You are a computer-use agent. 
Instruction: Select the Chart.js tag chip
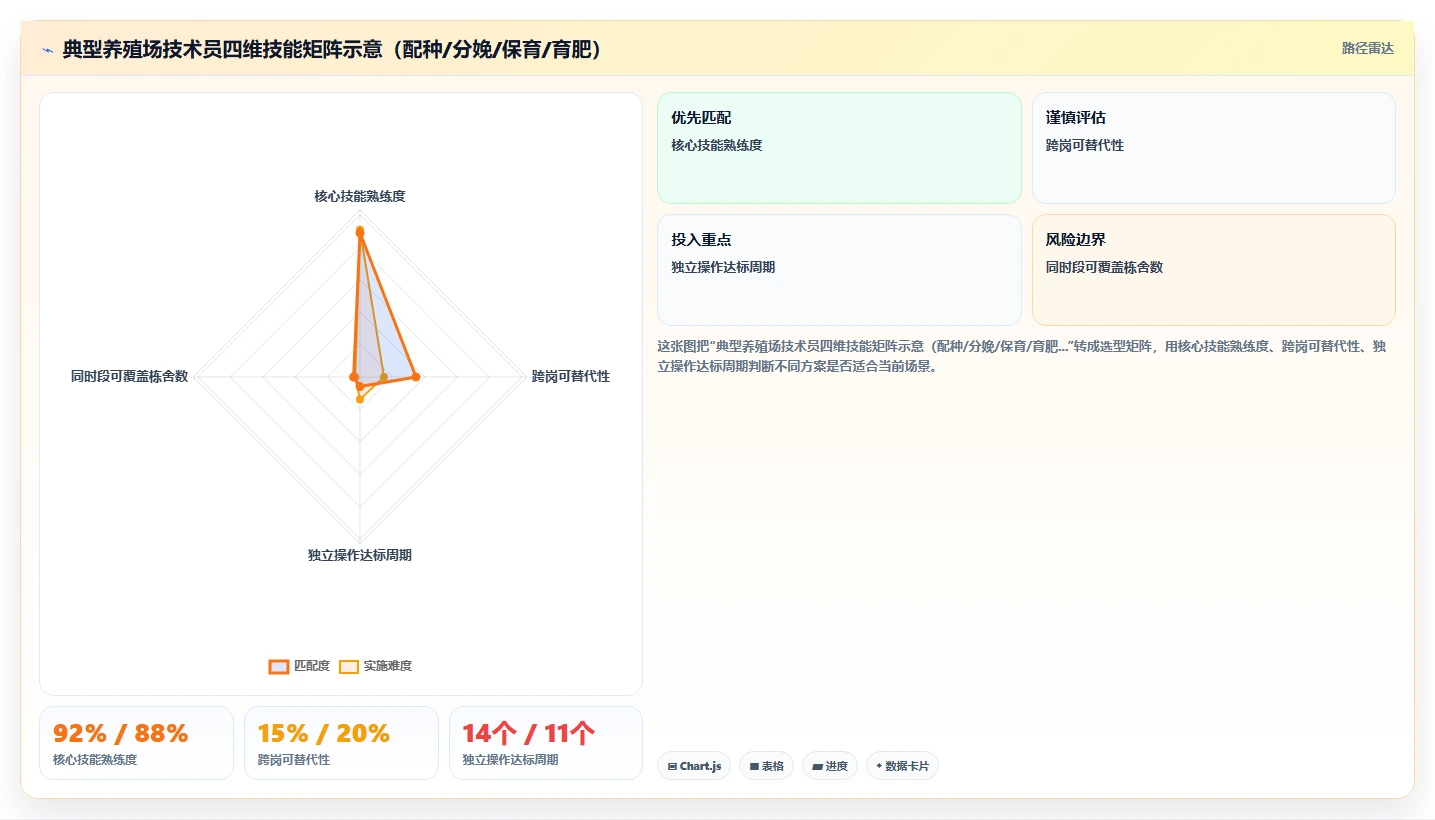[x=694, y=766]
